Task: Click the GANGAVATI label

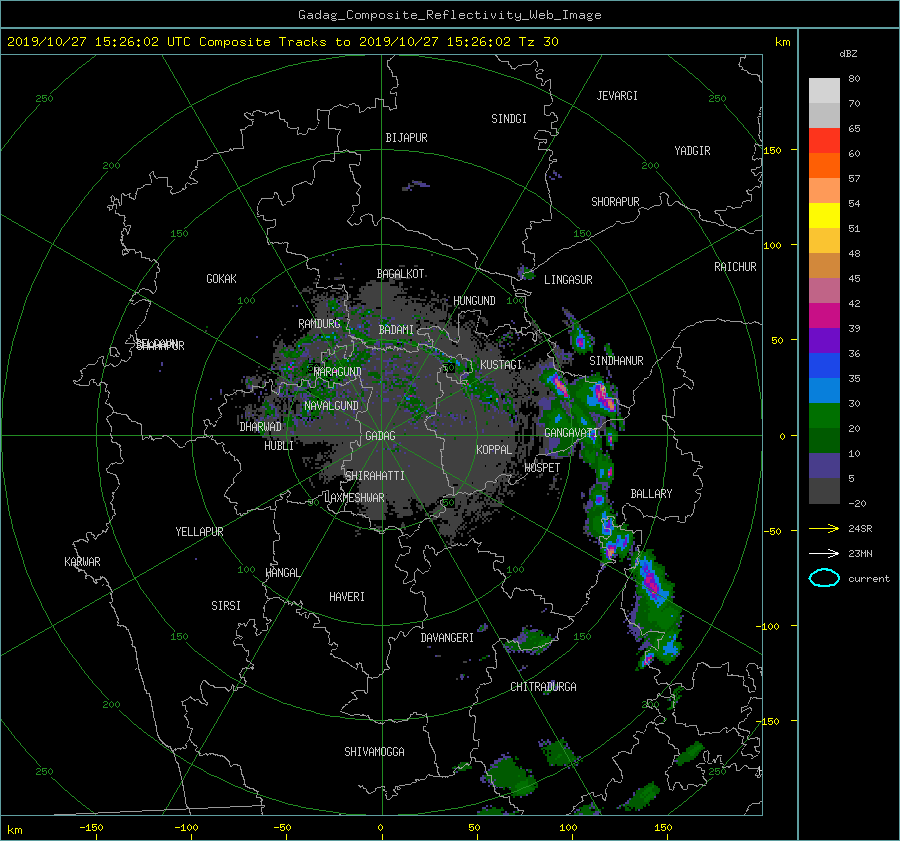Action: coord(571,433)
